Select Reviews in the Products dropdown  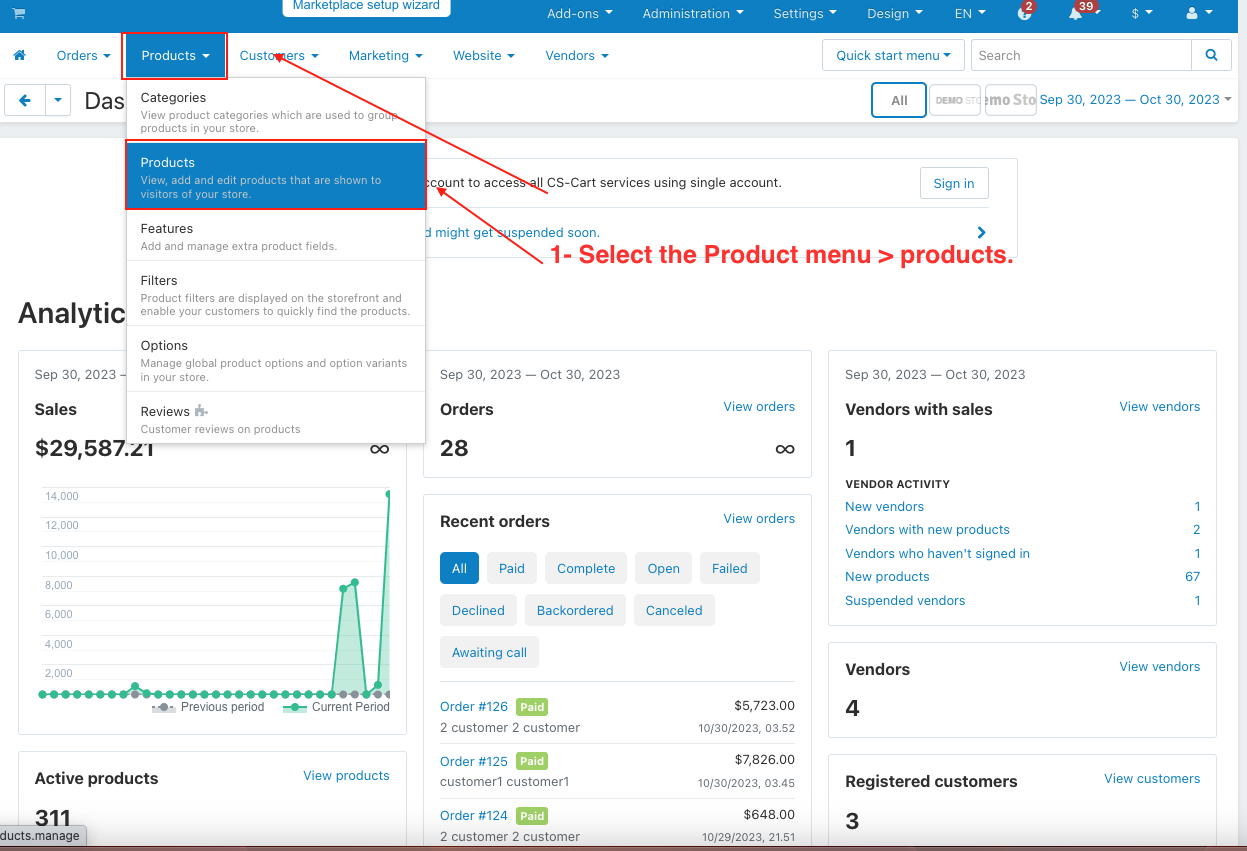click(x=276, y=418)
